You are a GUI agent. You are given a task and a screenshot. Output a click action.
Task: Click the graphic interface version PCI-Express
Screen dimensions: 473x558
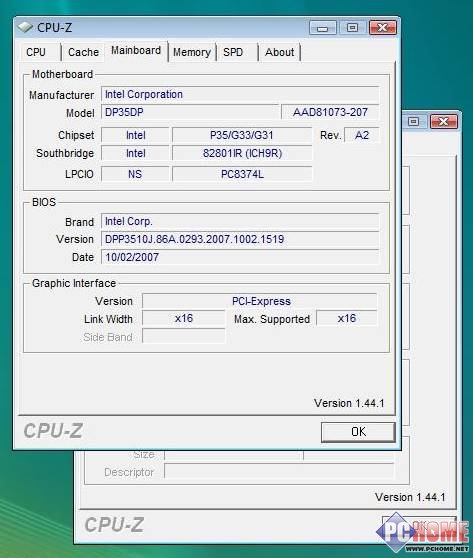tap(259, 301)
